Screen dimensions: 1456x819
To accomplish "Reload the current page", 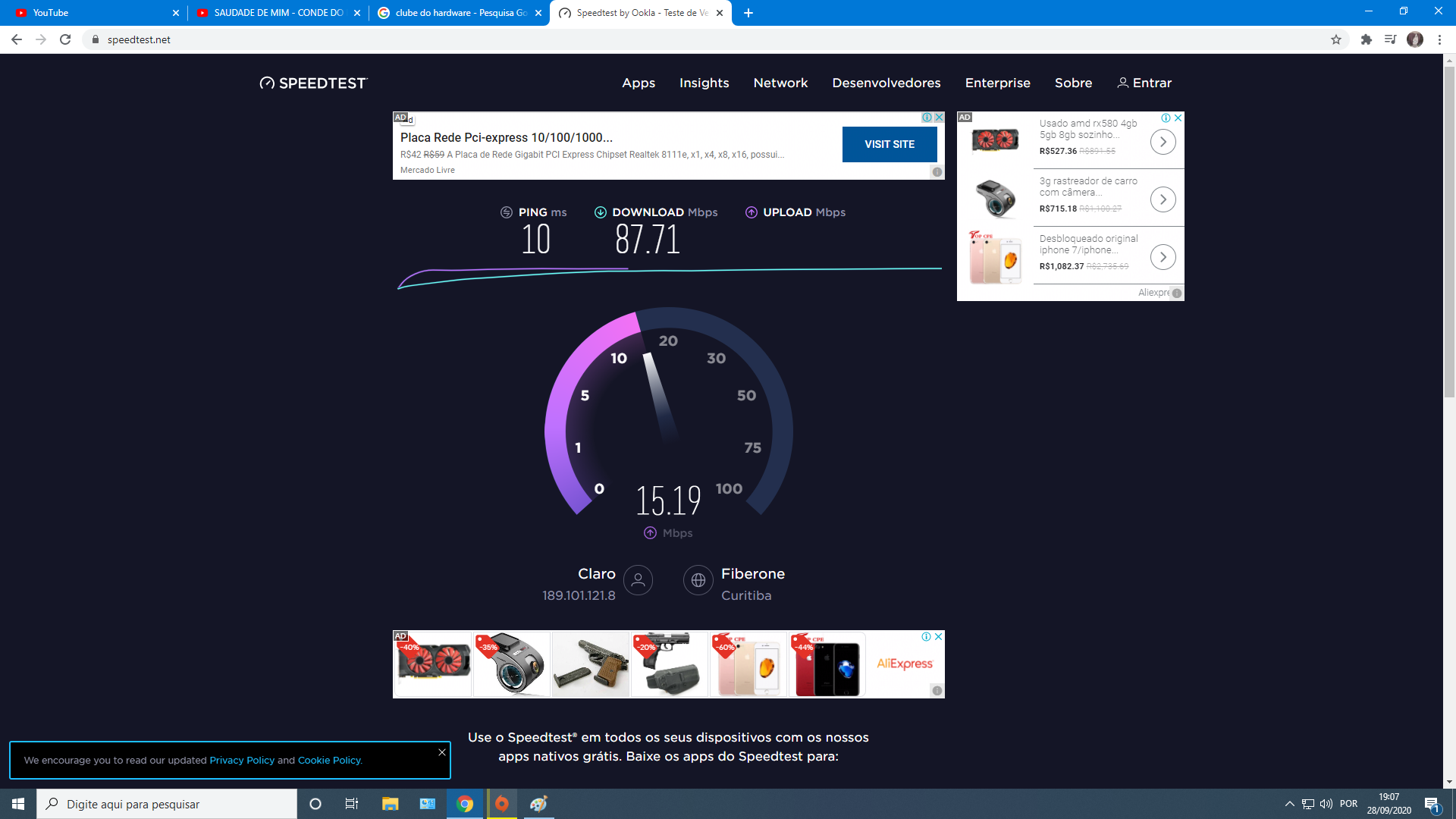I will coord(65,39).
